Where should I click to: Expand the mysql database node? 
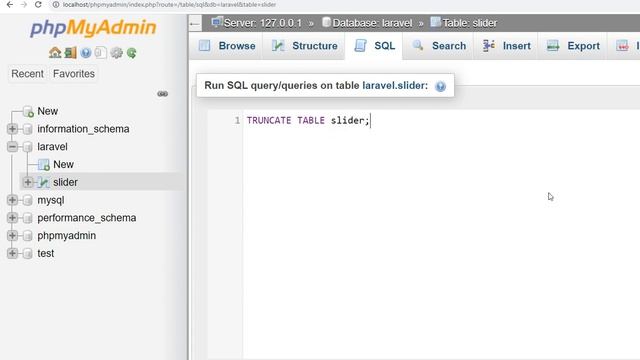click(12, 200)
